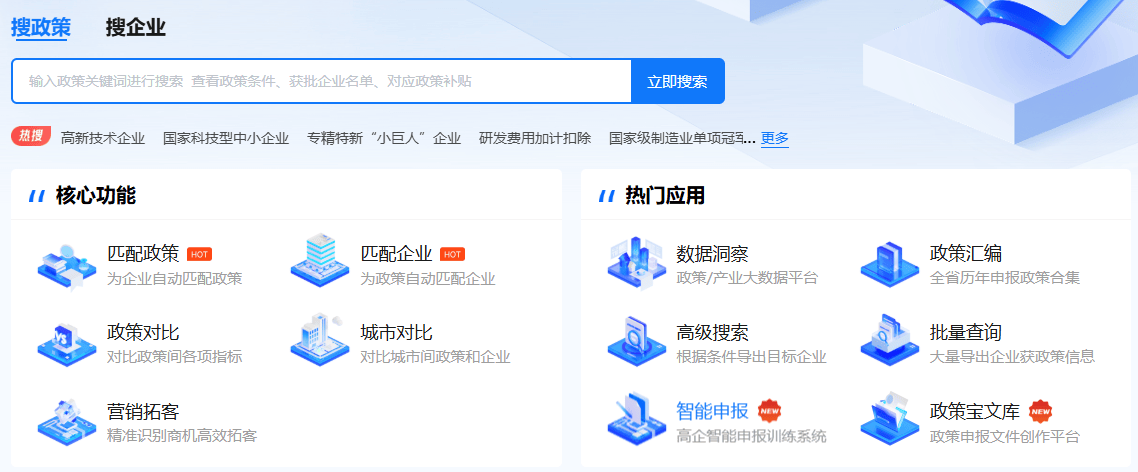Open the 智能申报 icon

[x=636, y=421]
